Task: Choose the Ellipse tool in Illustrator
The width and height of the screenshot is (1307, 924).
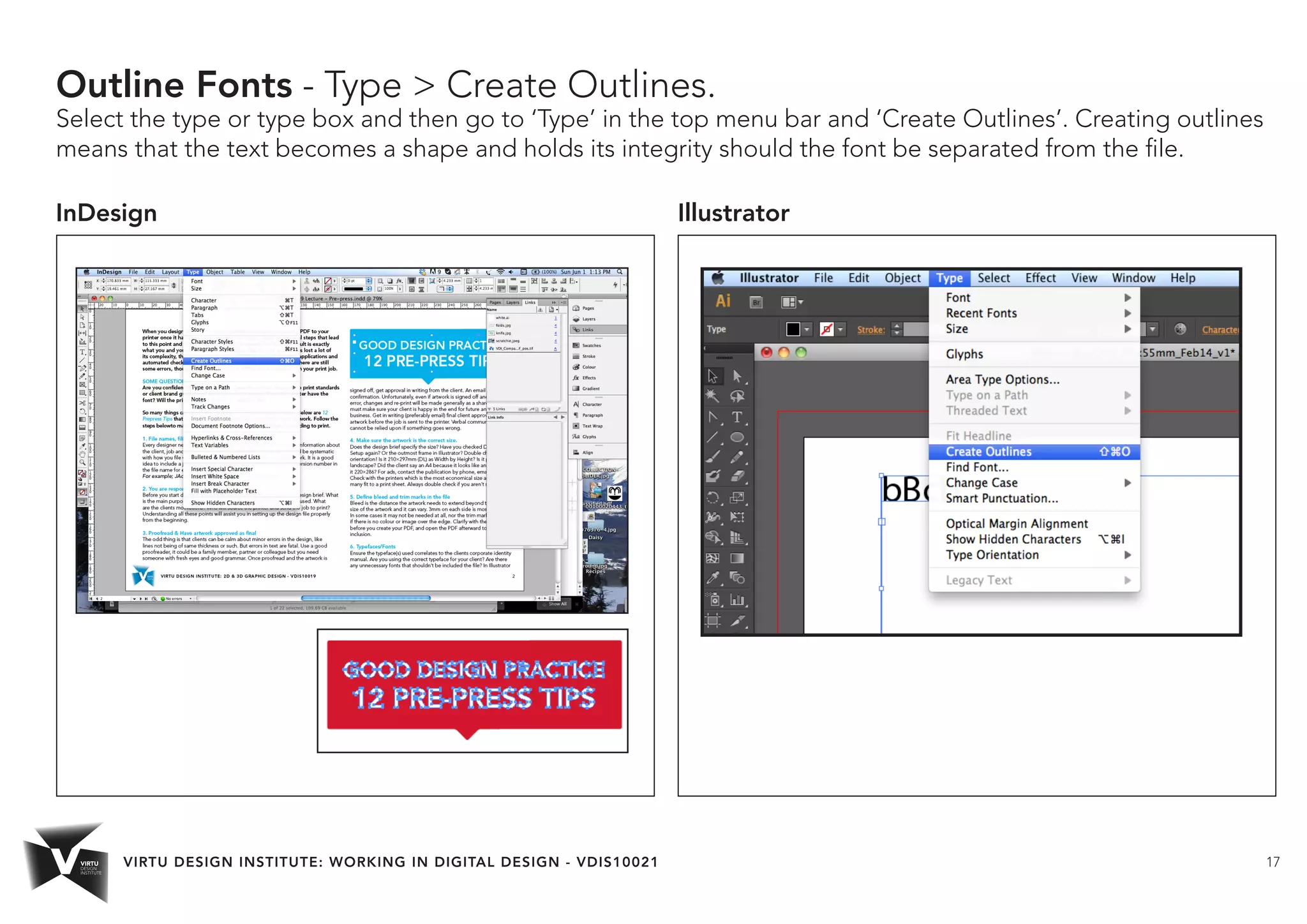Action: [737, 437]
